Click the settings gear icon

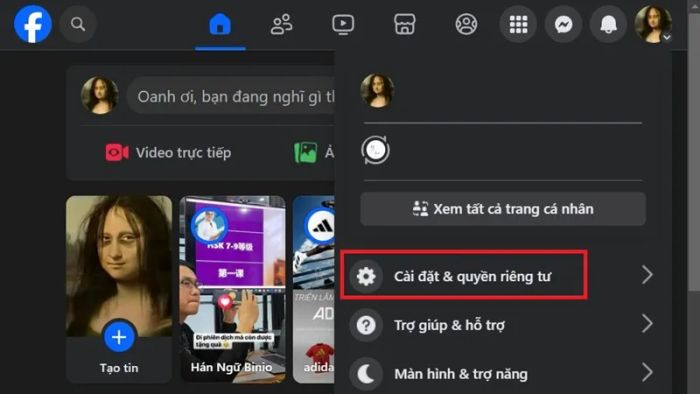(x=366, y=276)
